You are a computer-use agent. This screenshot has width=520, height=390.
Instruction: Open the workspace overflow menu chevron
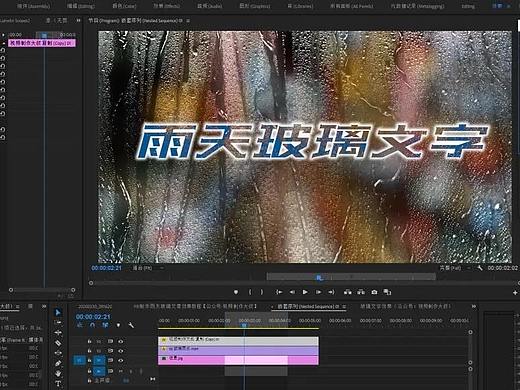pyautogui.click(x=509, y=6)
